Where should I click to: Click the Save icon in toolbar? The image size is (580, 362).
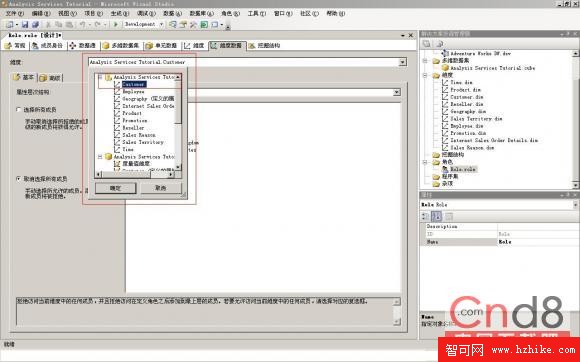coord(25,24)
